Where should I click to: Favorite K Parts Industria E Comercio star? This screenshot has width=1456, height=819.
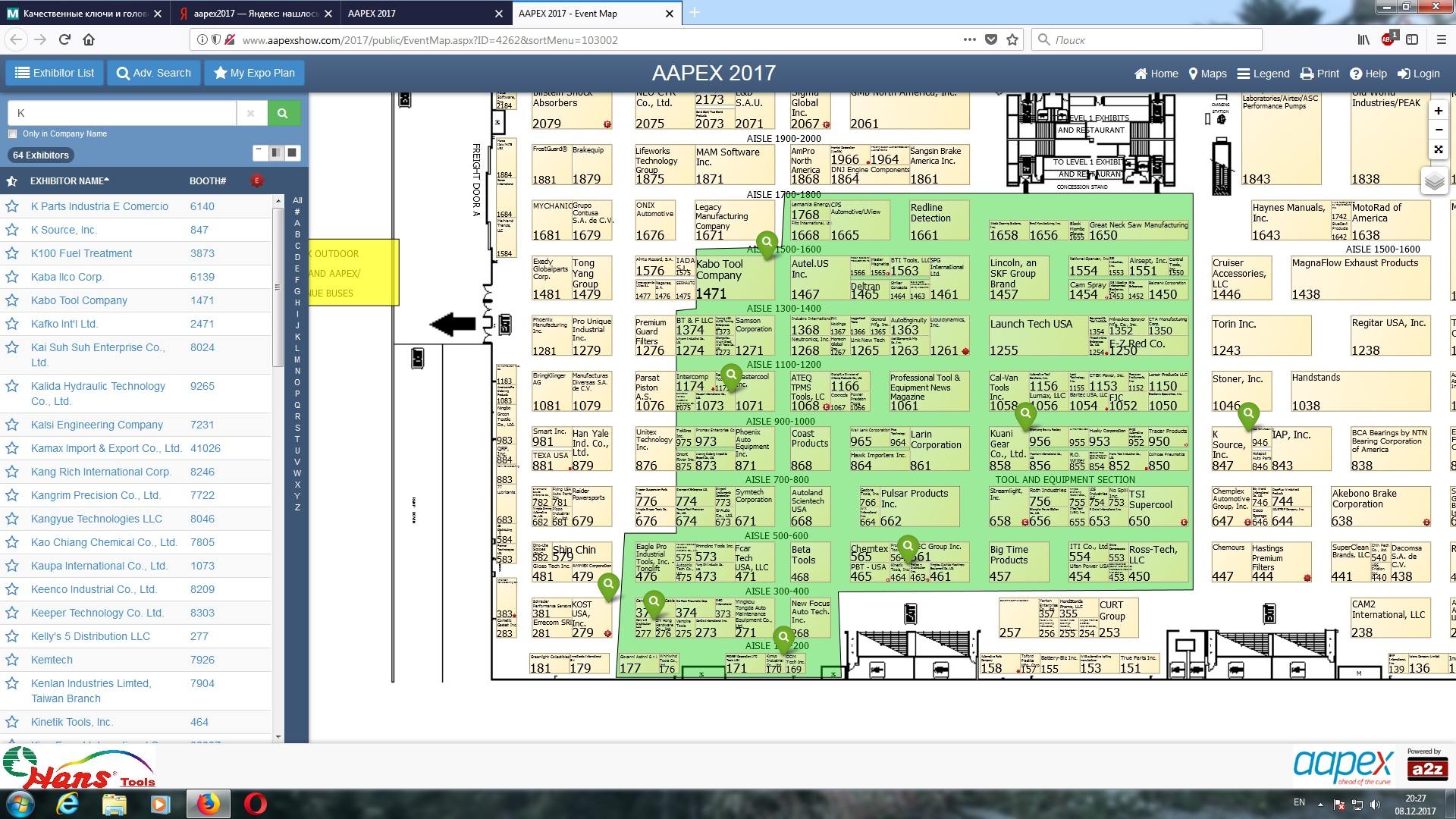click(x=12, y=206)
